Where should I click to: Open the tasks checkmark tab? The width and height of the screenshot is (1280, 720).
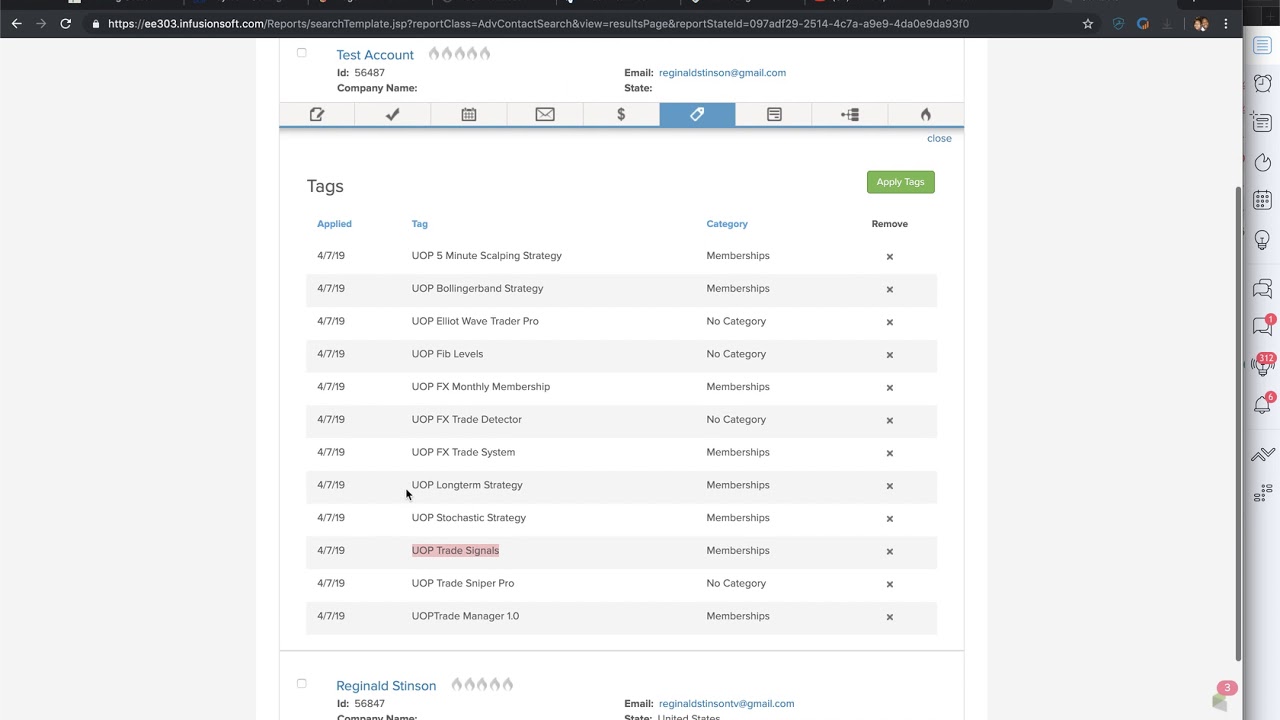[393, 115]
